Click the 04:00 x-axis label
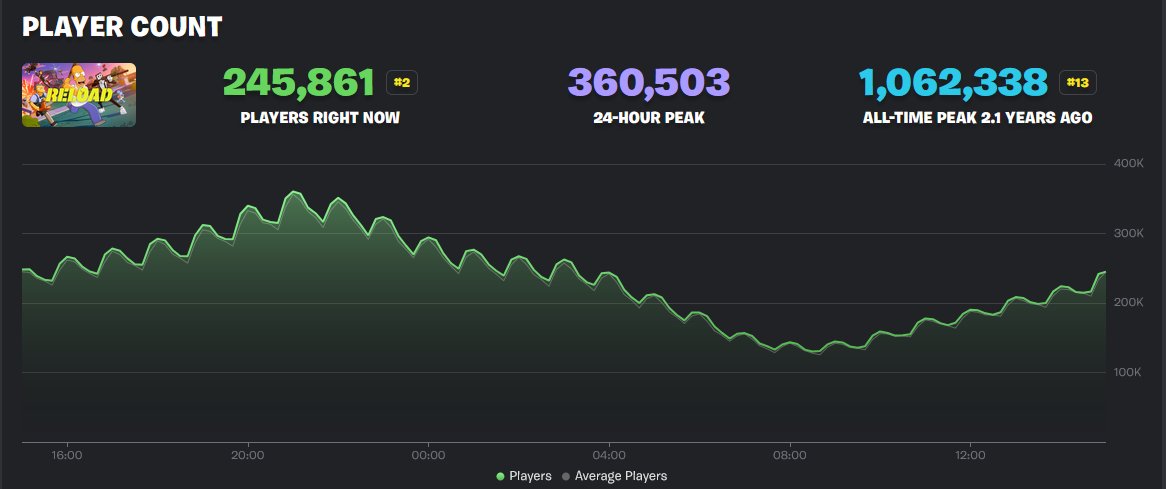 [609, 454]
